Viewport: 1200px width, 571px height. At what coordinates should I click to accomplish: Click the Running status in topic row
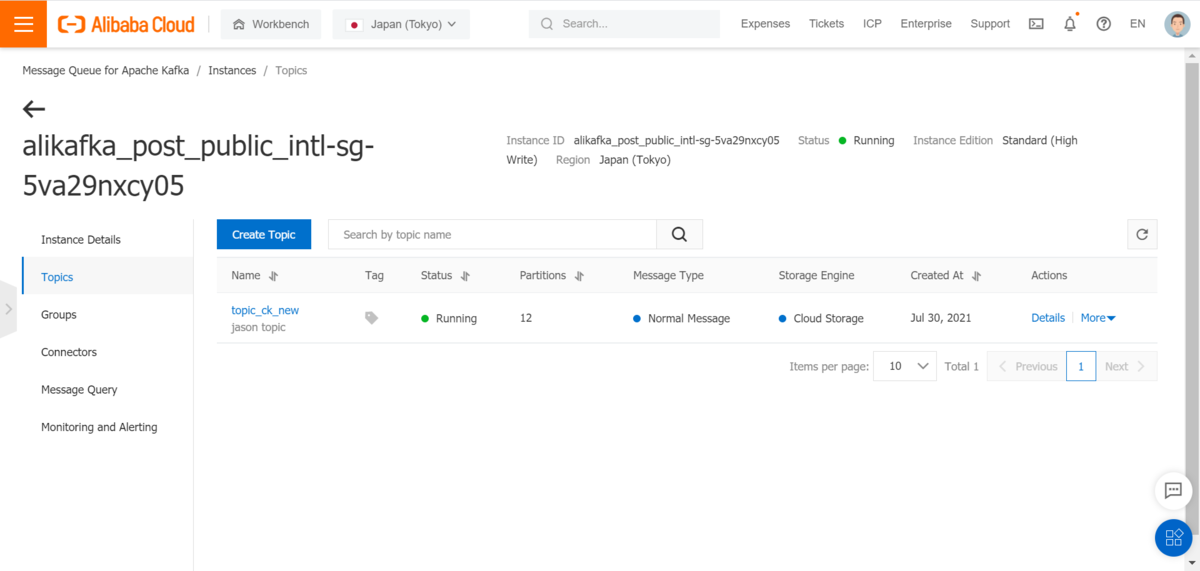point(449,318)
